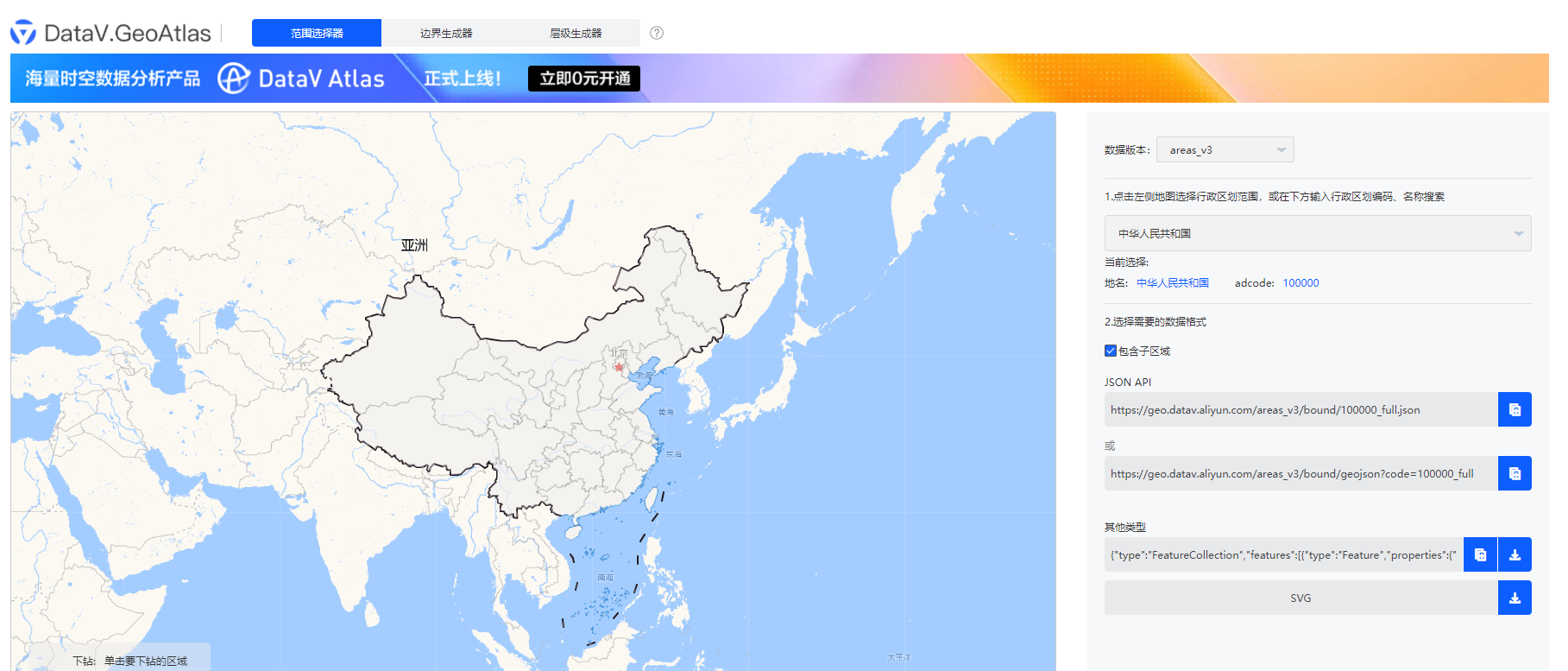This screenshot has width=1568, height=671.
Task: Click the 中华人民共和国 place name link
Action: (1173, 282)
